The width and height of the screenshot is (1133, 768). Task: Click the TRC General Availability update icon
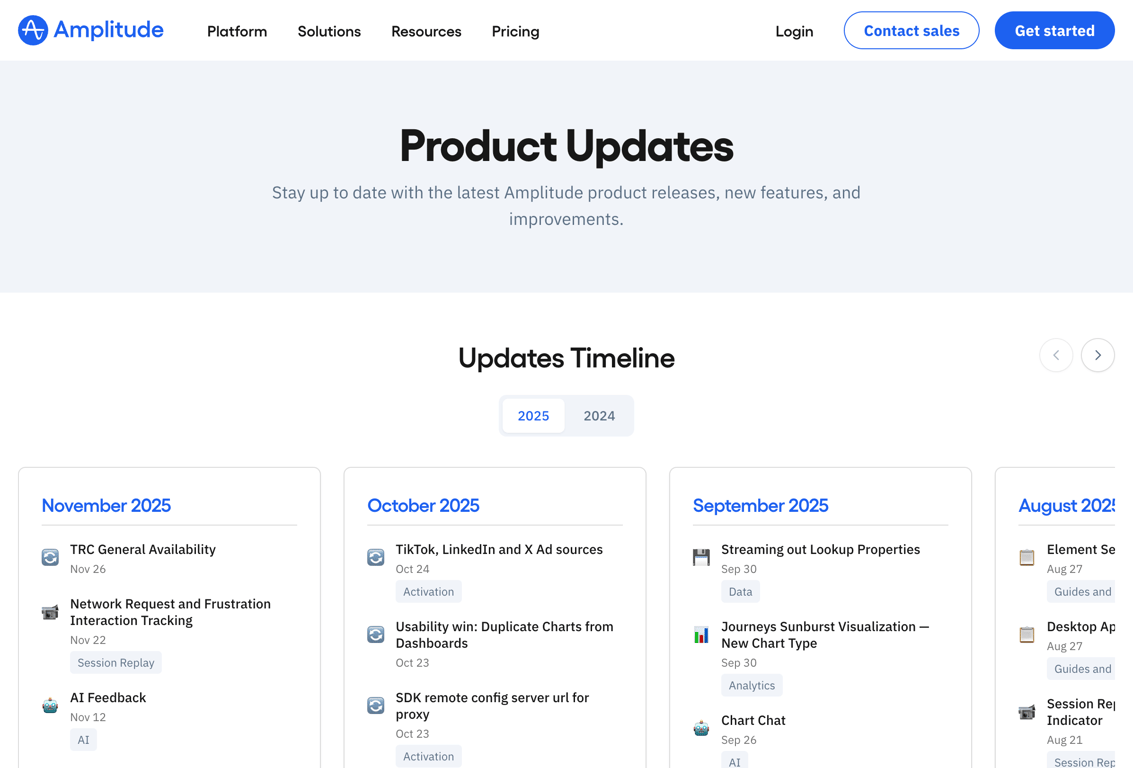click(50, 557)
